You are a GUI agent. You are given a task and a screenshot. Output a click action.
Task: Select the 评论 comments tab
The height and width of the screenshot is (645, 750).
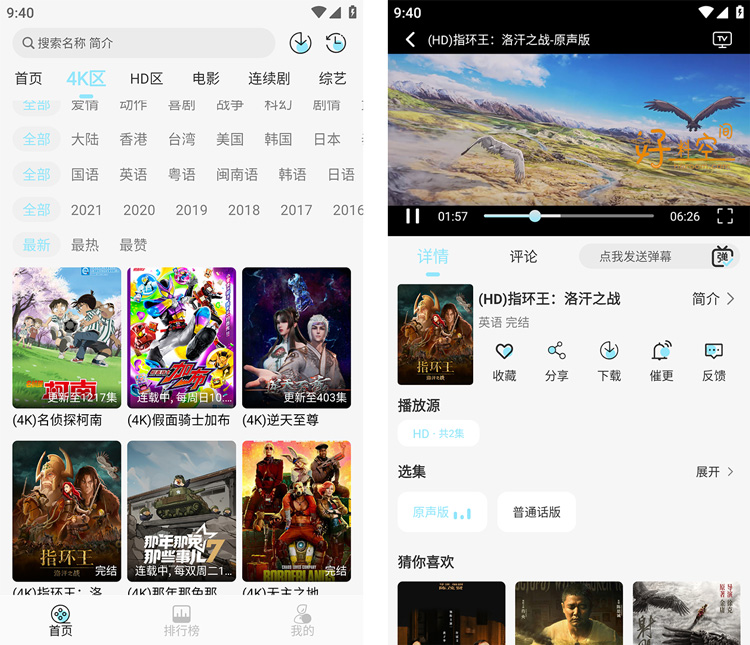coord(523,256)
